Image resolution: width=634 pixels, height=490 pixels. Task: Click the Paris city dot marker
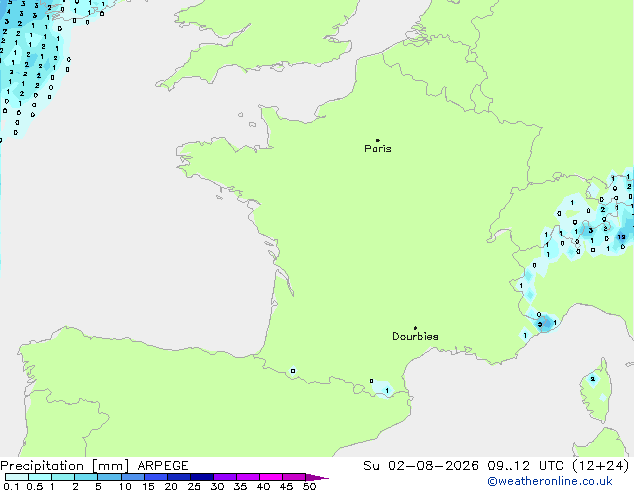[x=378, y=140]
